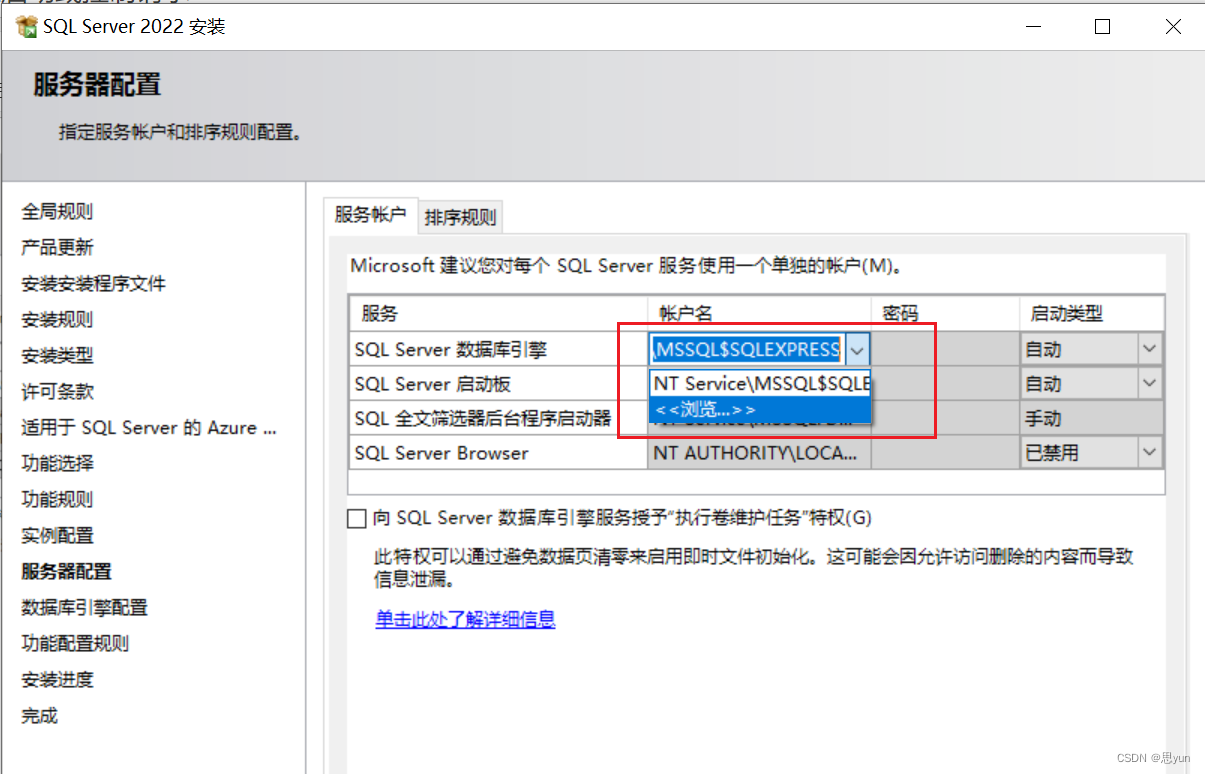The height and width of the screenshot is (774, 1205).
Task: Select the 服务帐户 tab
Action: pyautogui.click(x=370, y=214)
